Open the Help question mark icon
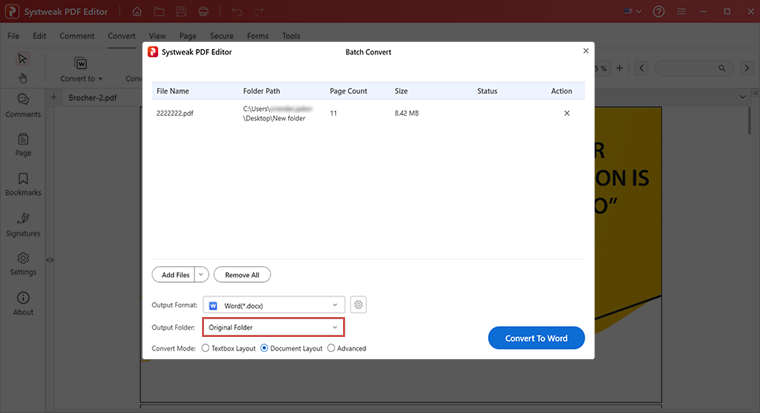 pos(658,11)
